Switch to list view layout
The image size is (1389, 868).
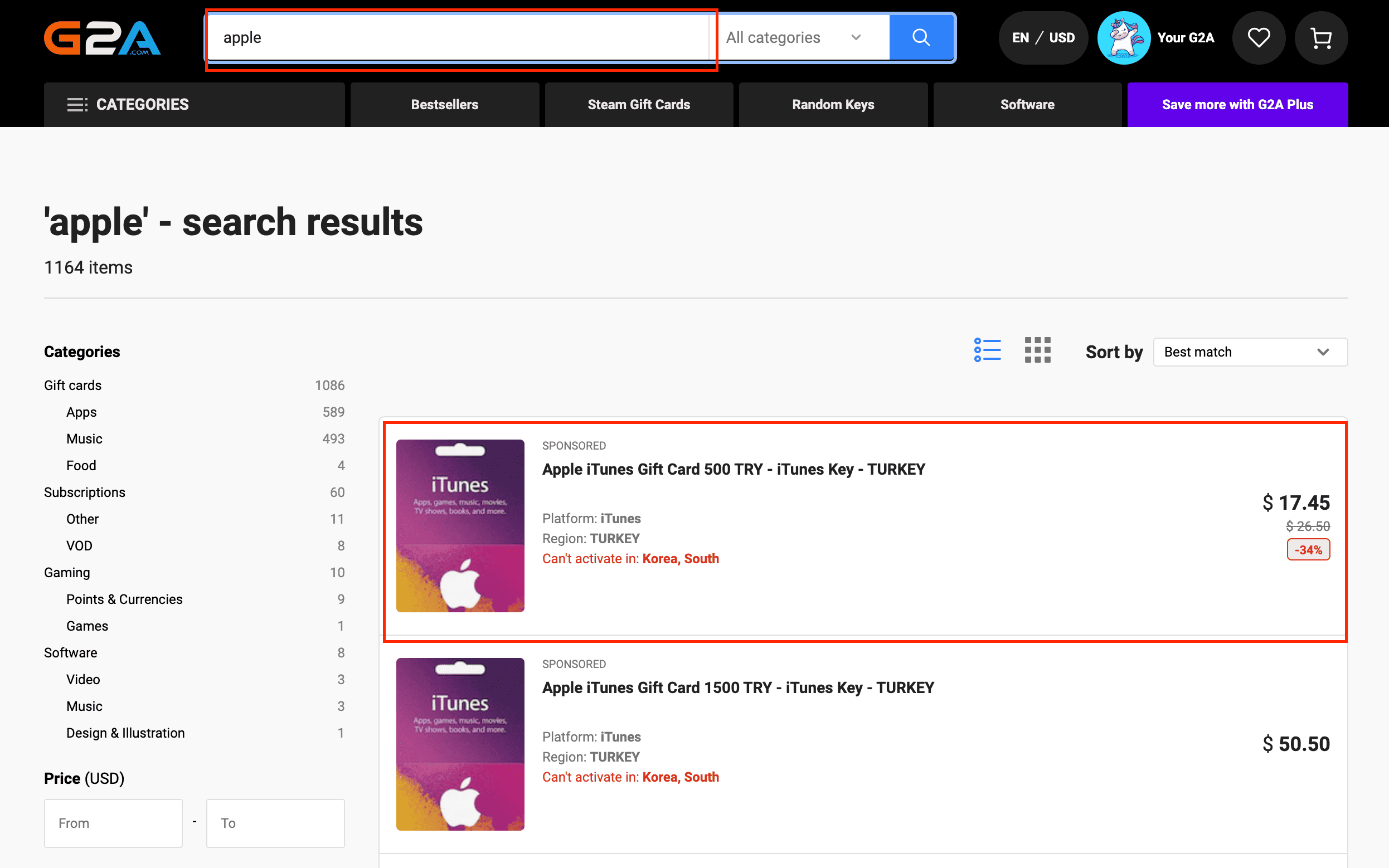987,350
